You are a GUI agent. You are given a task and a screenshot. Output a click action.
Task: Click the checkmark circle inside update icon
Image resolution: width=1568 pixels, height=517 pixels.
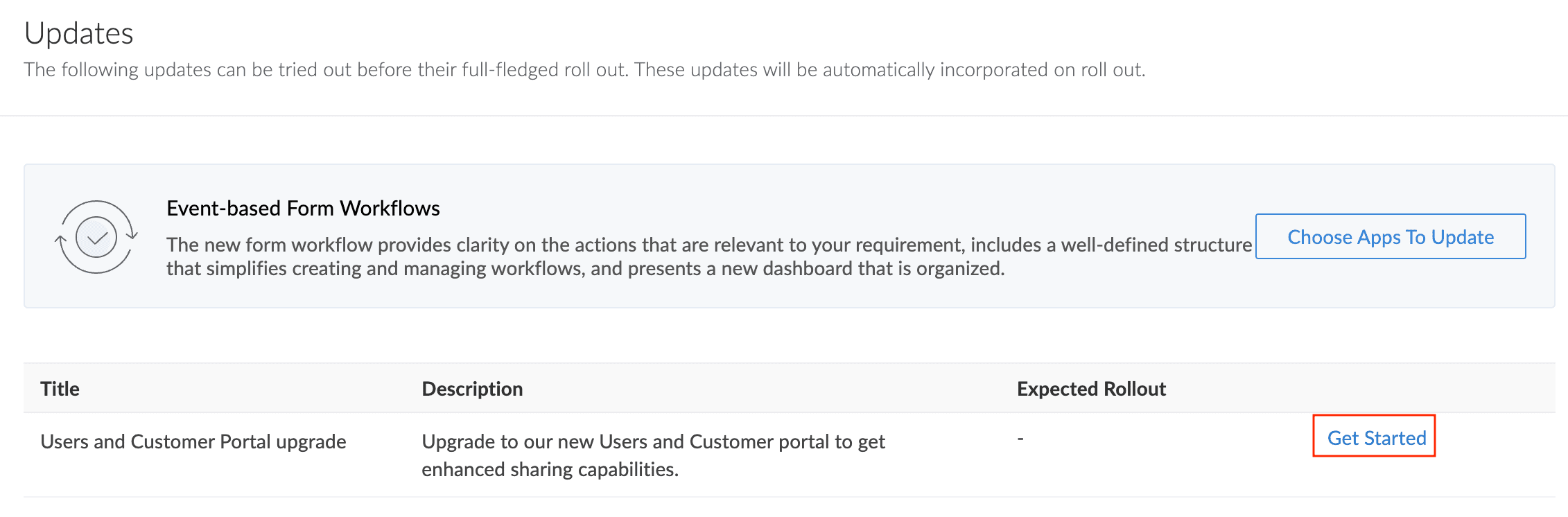(96, 237)
